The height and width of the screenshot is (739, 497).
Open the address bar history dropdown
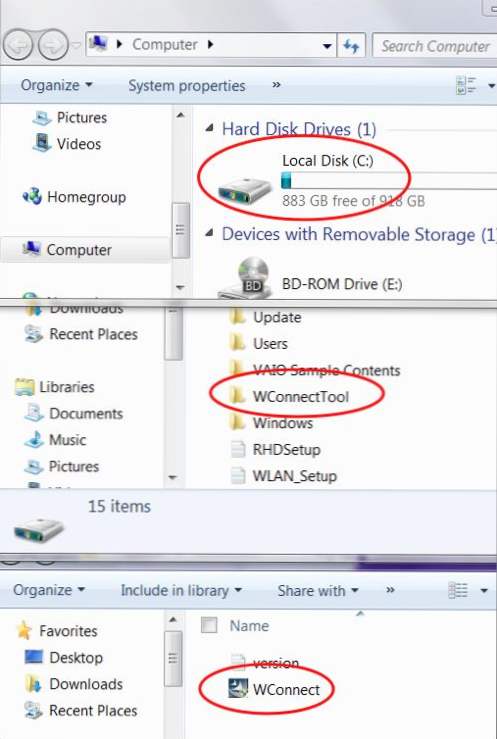pos(326,46)
